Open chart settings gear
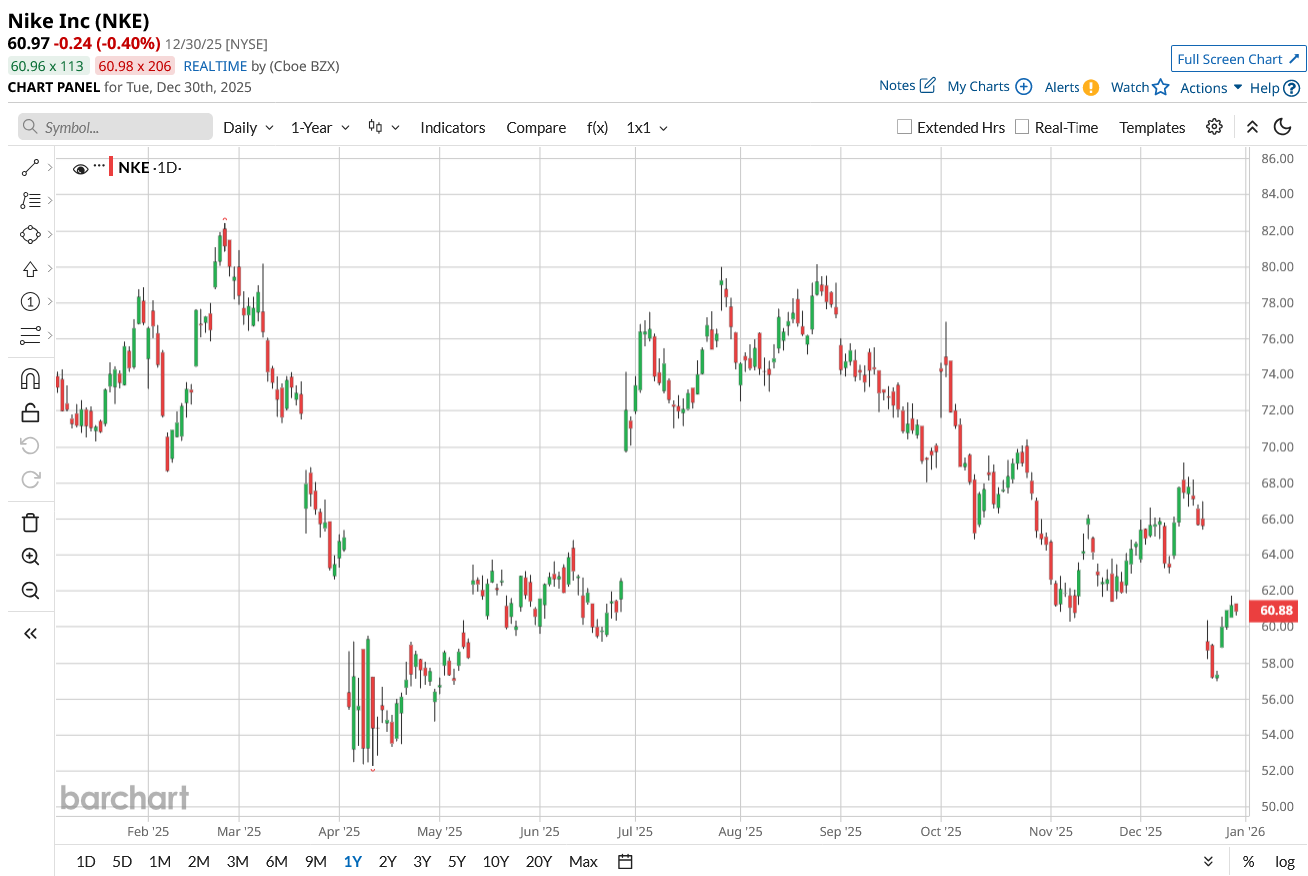This screenshot has height=876, width=1308. pos(1214,127)
